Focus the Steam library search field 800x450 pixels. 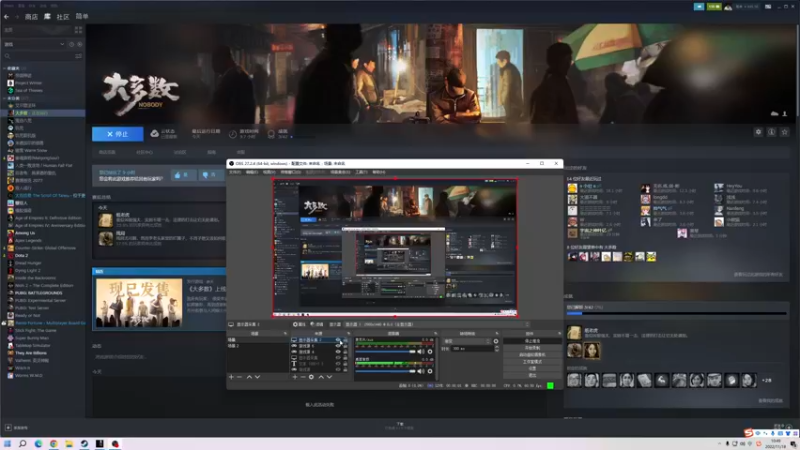point(38,56)
